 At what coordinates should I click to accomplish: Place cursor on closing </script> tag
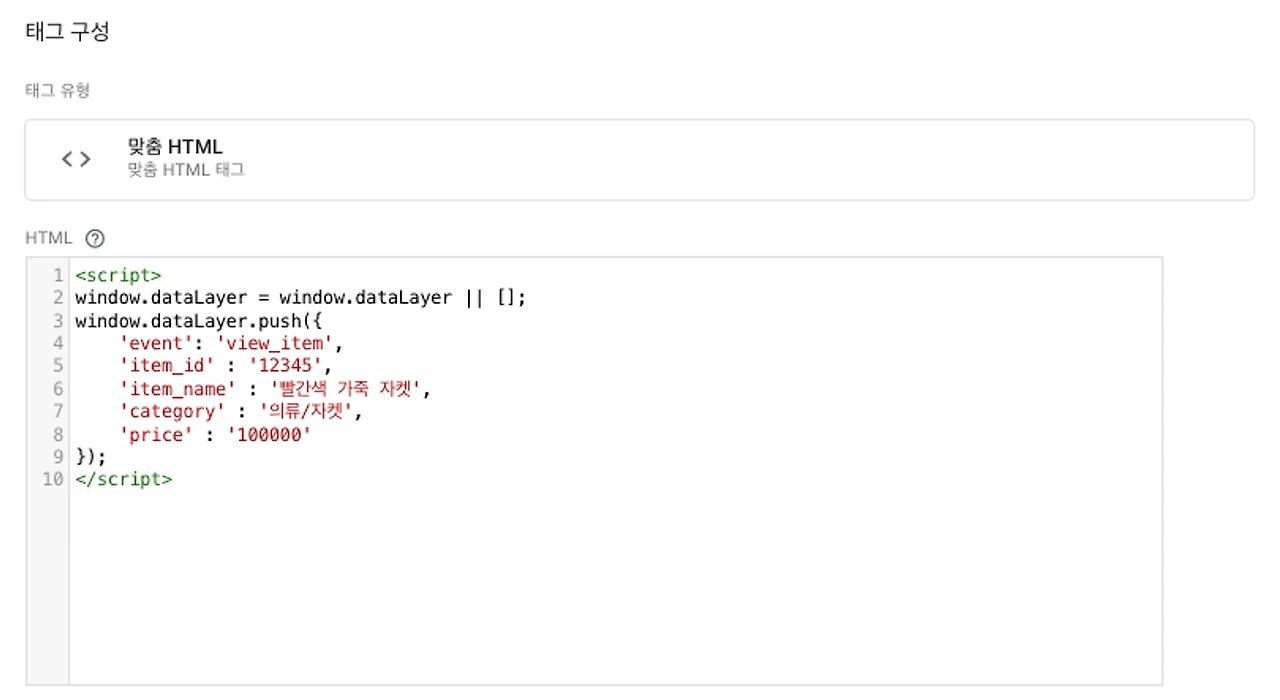pyautogui.click(x=123, y=479)
